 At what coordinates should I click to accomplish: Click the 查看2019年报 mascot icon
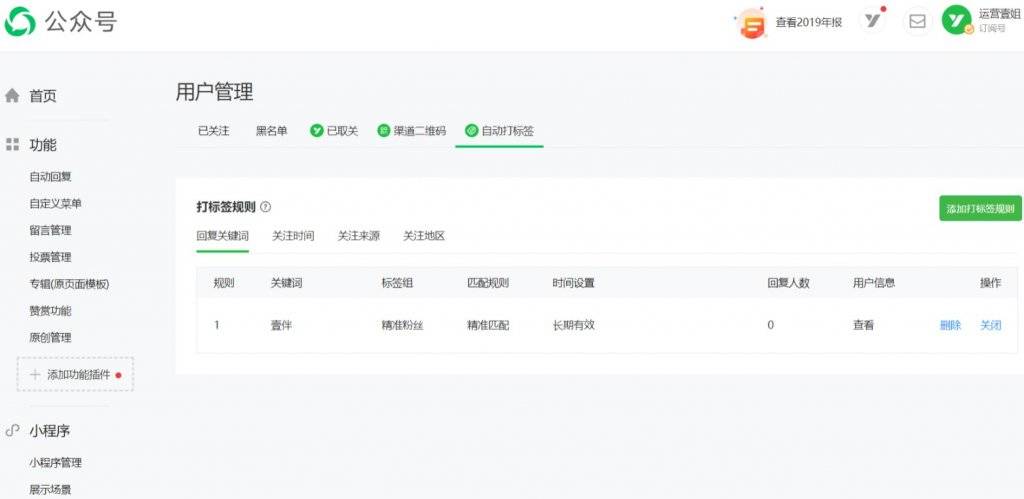click(x=752, y=23)
